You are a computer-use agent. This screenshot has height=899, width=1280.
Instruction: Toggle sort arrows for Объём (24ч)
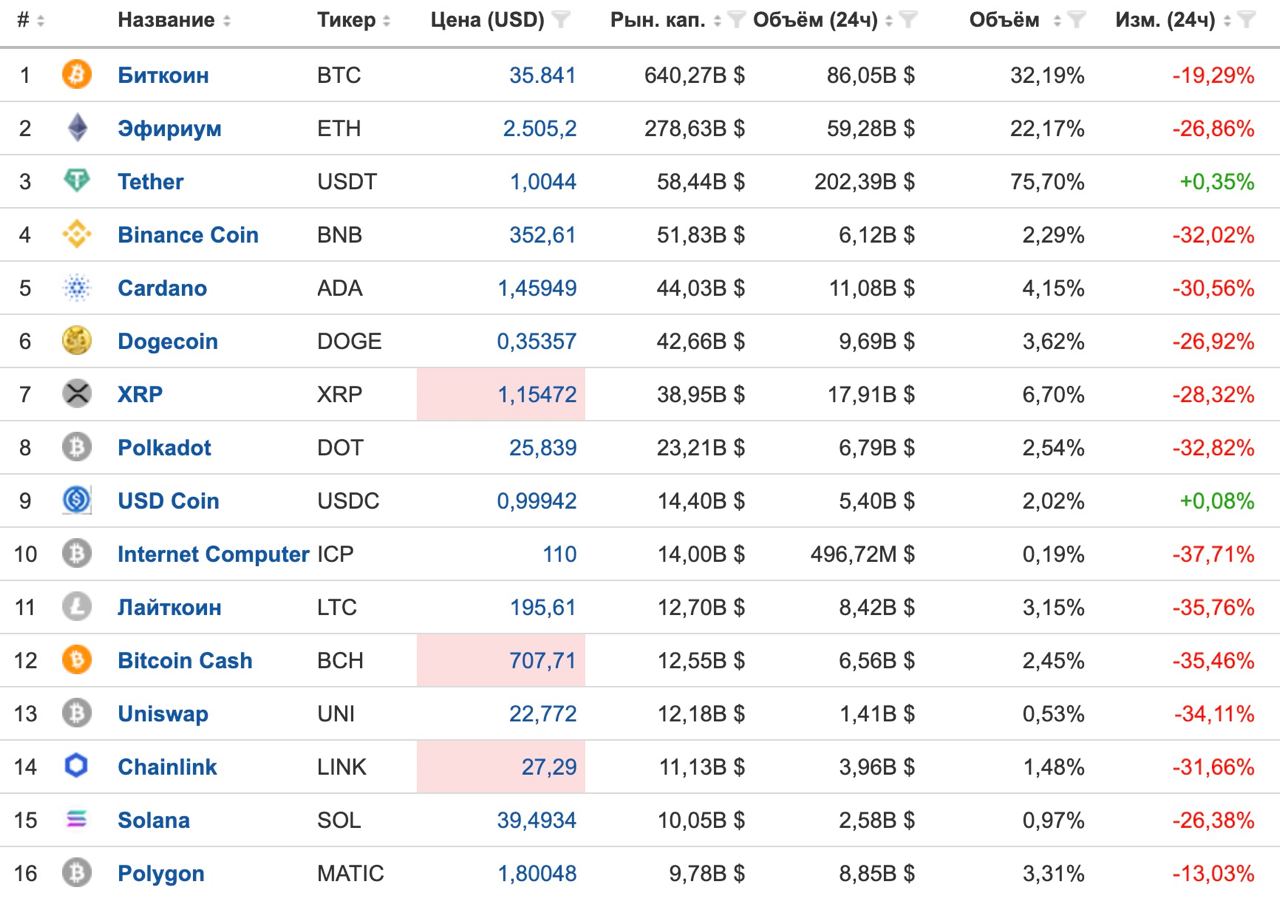click(889, 21)
